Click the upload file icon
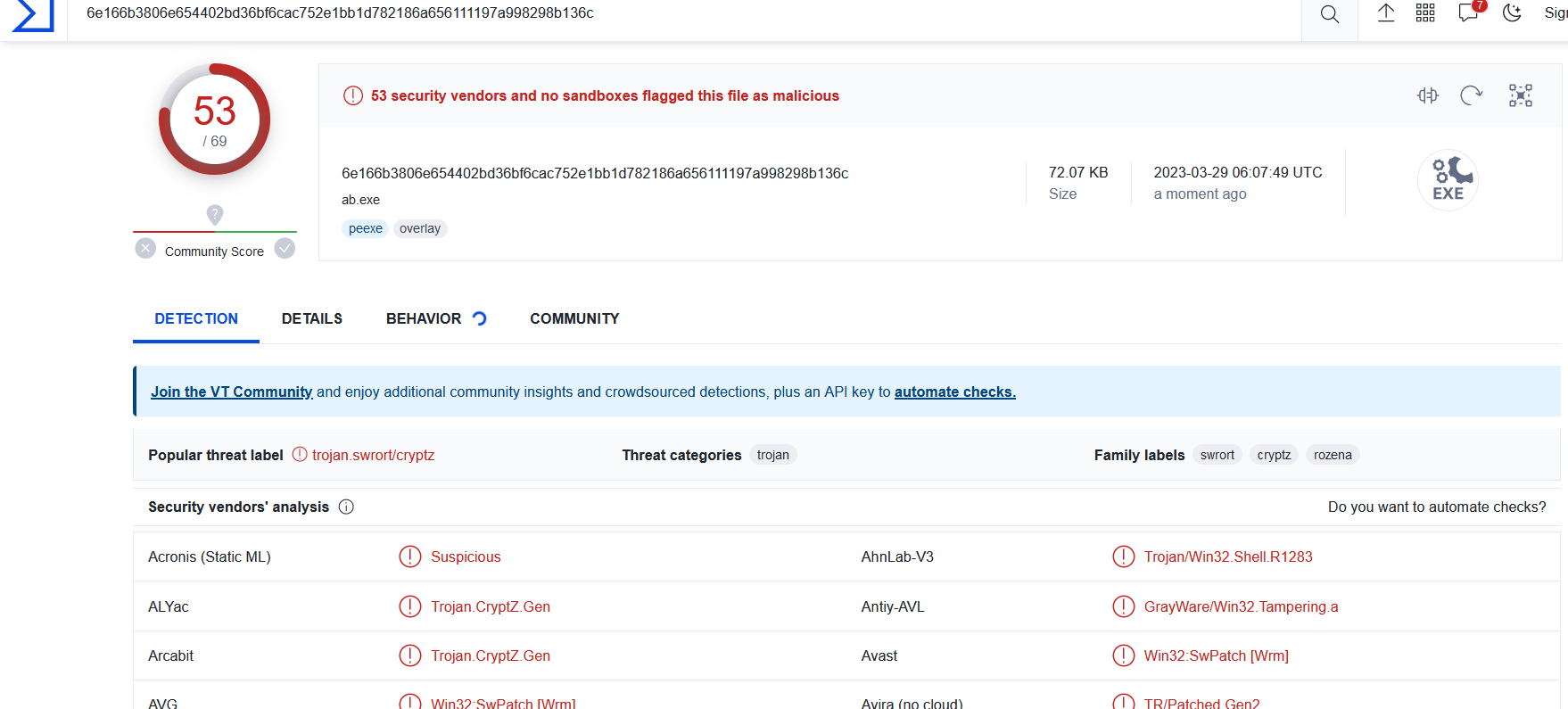Viewport: 1568px width, 709px height. click(x=1385, y=12)
